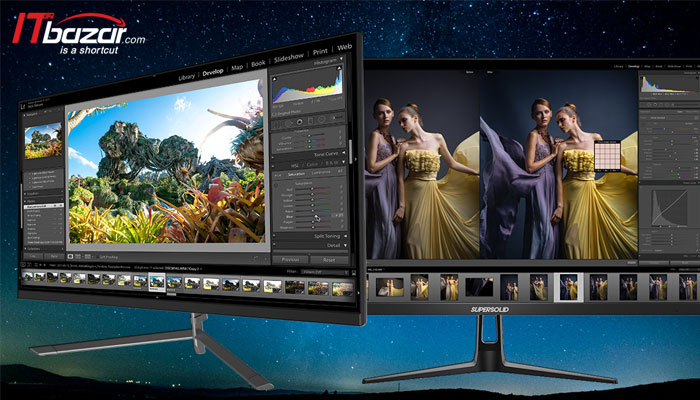This screenshot has width=700, height=400.
Task: Click the Blue saturation slider on left monitor
Action: tap(313, 216)
